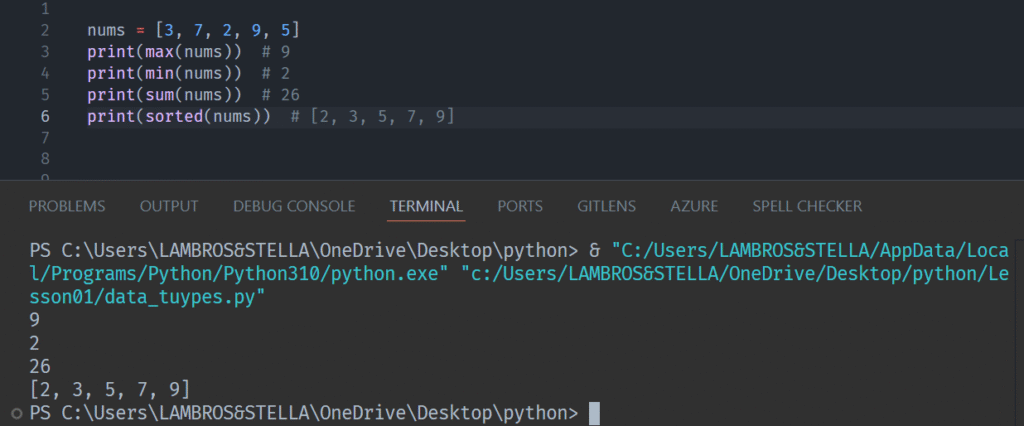The width and height of the screenshot is (1024, 426).
Task: Open the SPELL CHECKER tab
Action: pyautogui.click(x=807, y=206)
